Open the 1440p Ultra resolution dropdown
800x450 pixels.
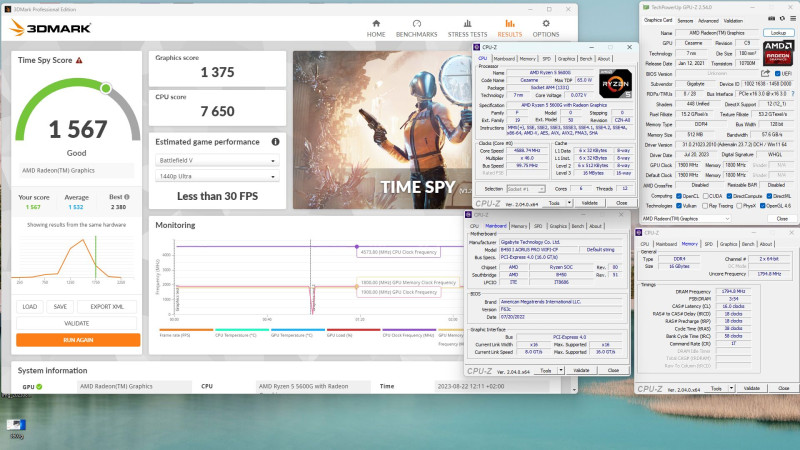pyautogui.click(x=217, y=177)
